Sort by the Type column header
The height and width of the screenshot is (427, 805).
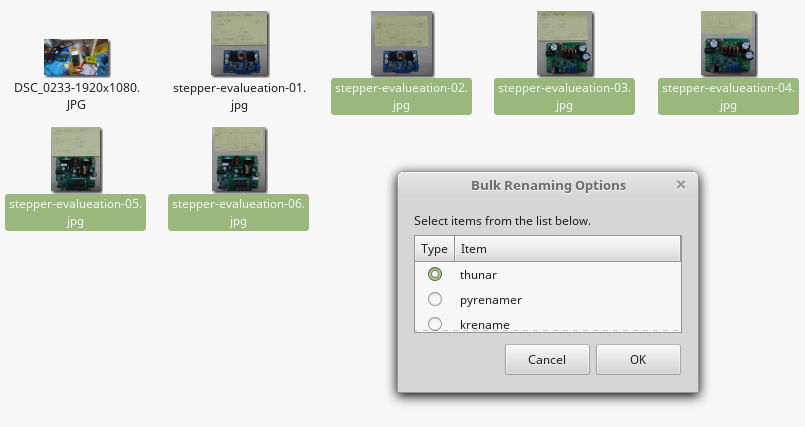[x=434, y=249]
